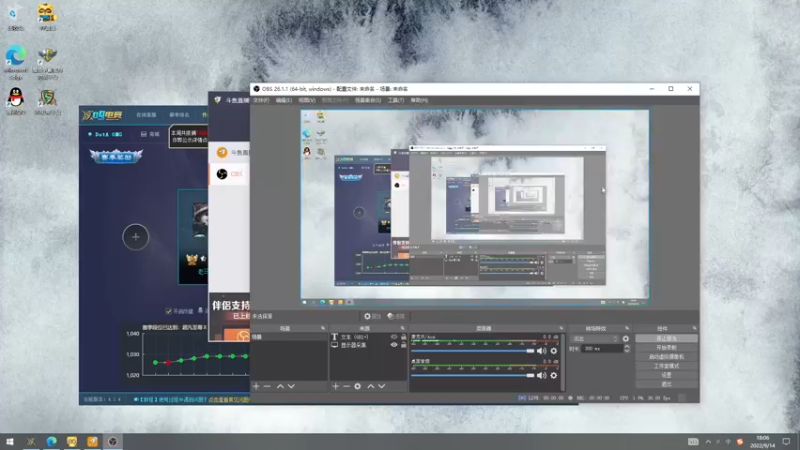Hide the 文本 (GDI+) source eye icon
Image resolution: width=800 pixels, height=450 pixels.
tap(394, 337)
